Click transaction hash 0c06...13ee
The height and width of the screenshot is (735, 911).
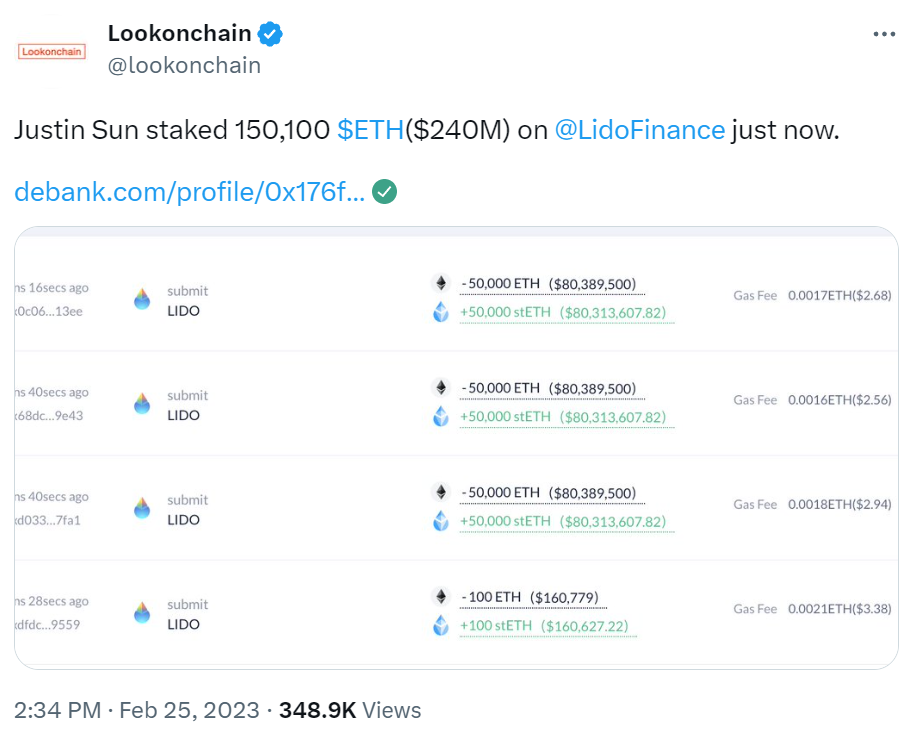pos(49,311)
